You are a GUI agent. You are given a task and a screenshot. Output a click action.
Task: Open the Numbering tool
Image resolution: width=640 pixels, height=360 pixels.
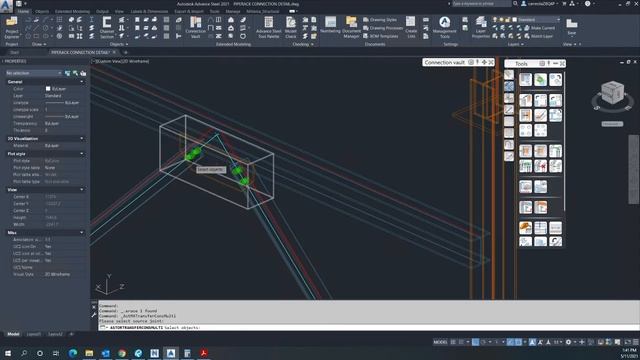[x=330, y=25]
